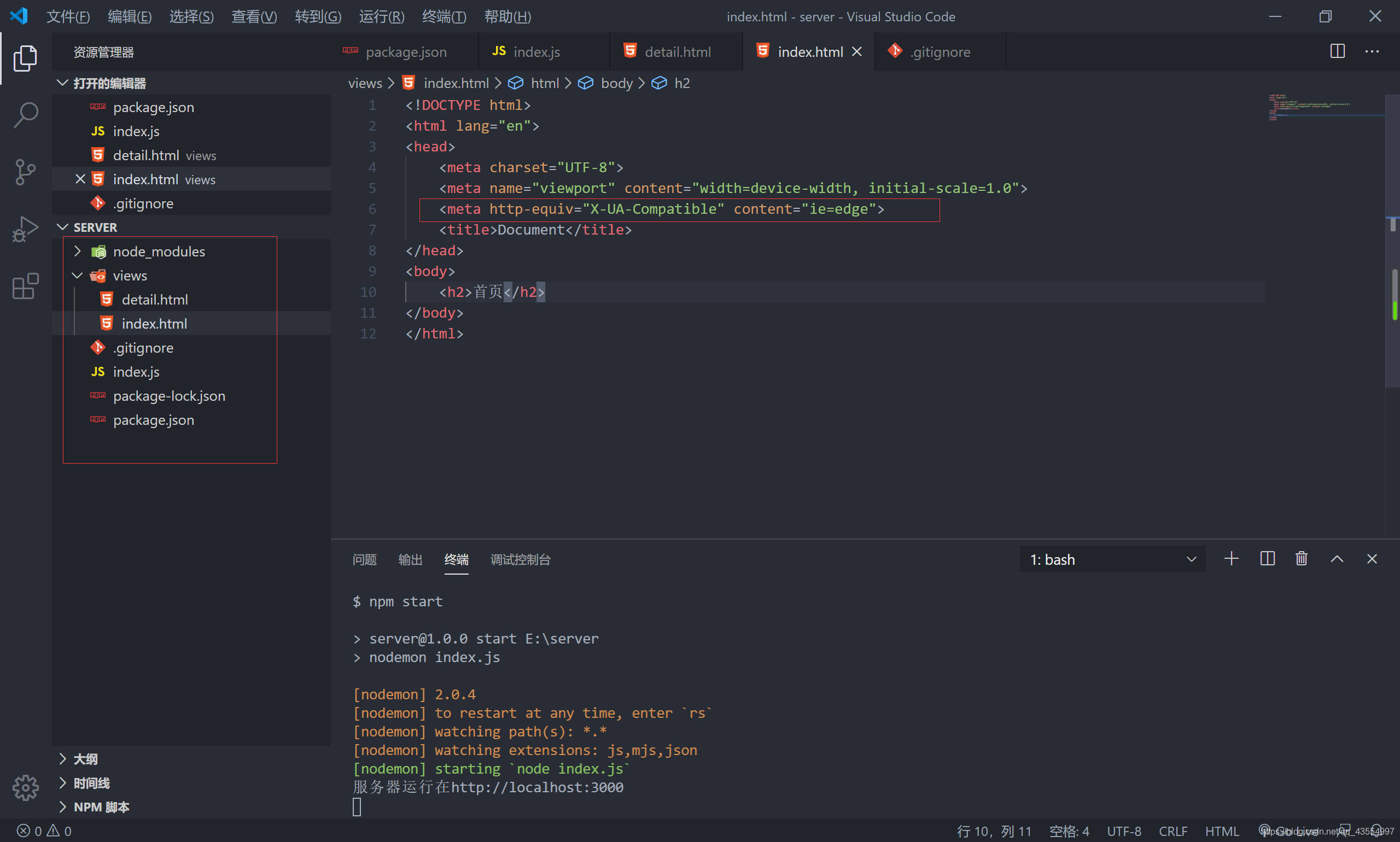Open the bash terminal selector dropdown
Viewport: 1400px width, 842px height.
pos(1112,559)
